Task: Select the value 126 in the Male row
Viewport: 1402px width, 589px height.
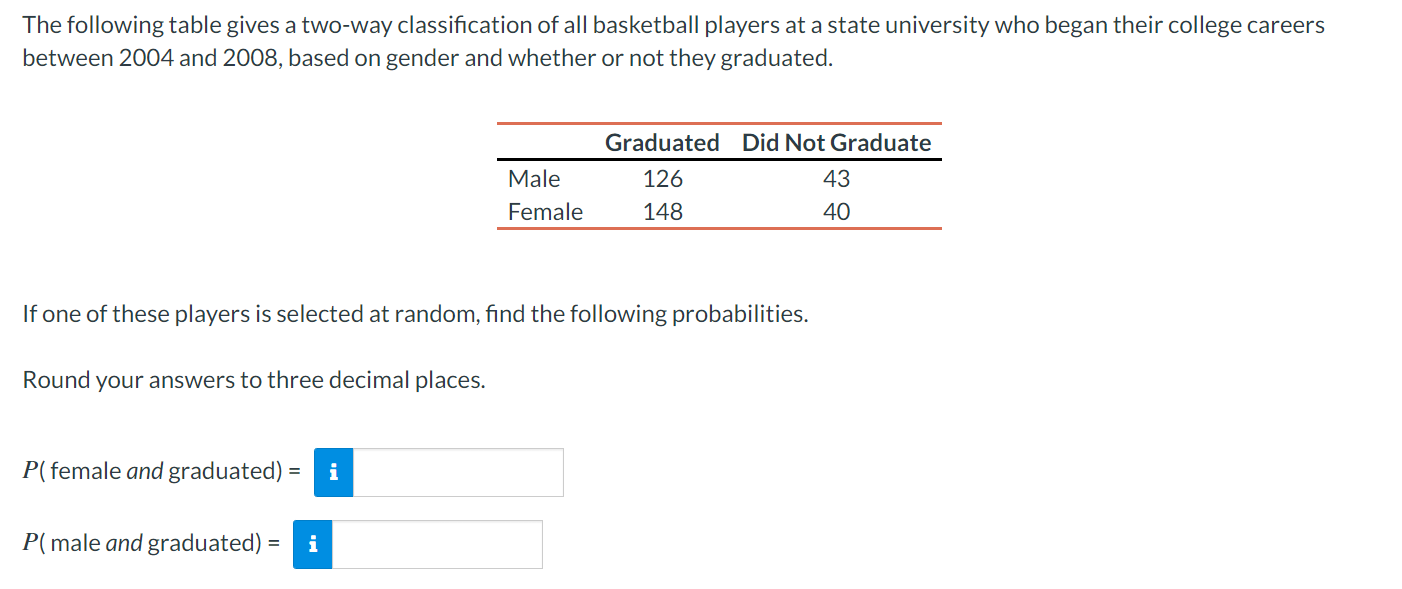Action: click(663, 179)
